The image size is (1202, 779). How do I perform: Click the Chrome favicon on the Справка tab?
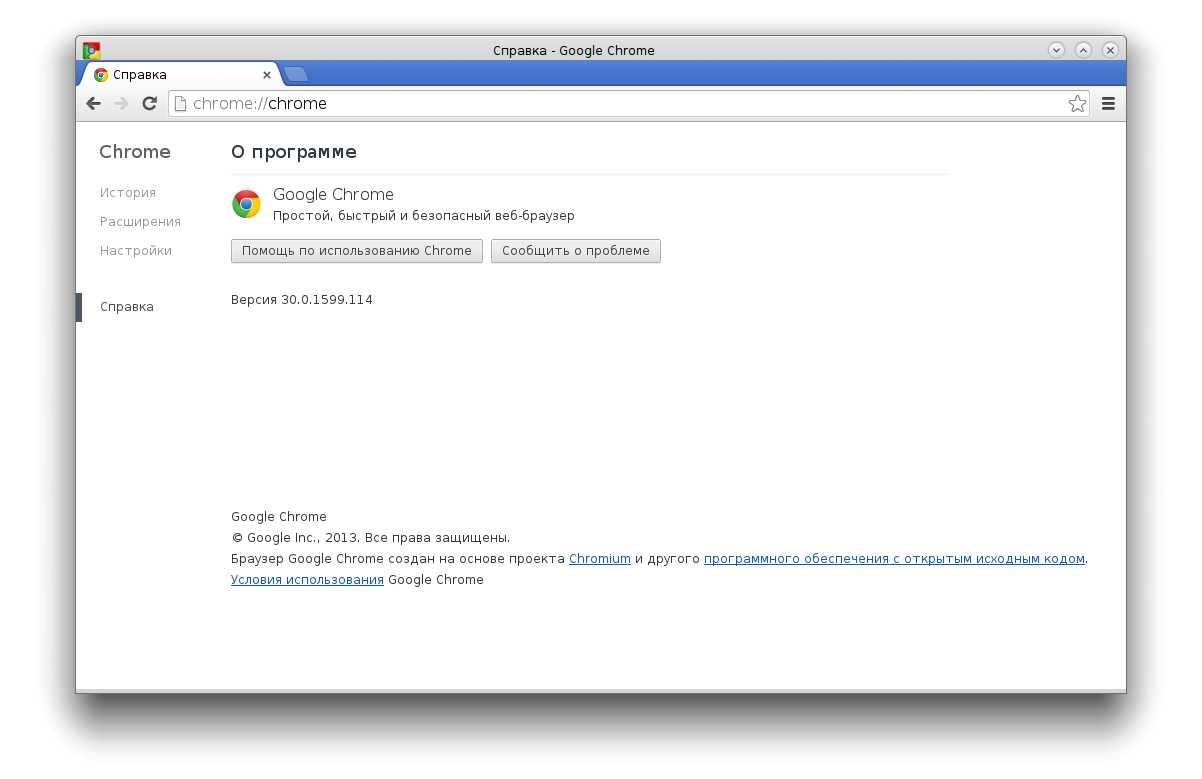pos(101,73)
